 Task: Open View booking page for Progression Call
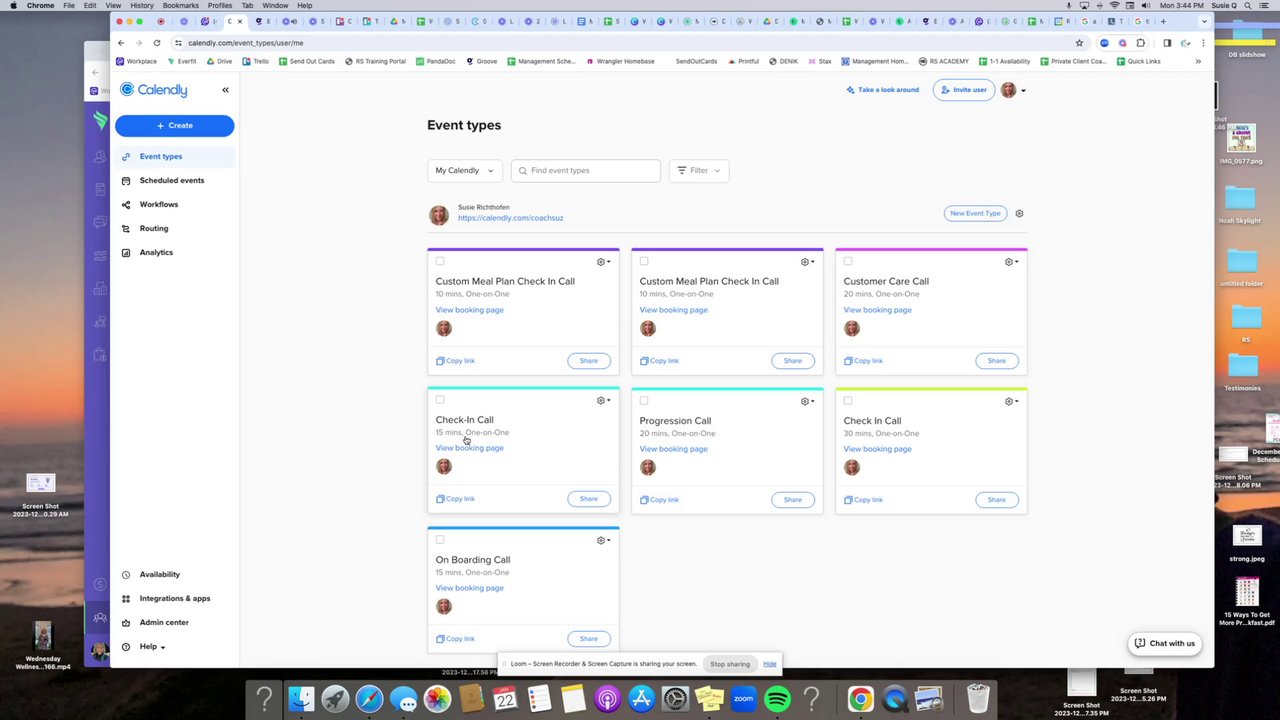click(x=673, y=449)
